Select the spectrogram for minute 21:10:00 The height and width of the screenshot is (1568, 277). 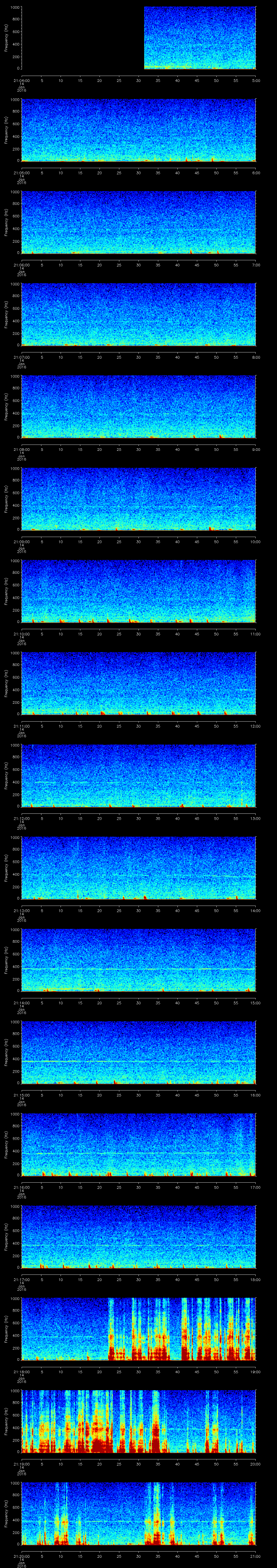pos(139,591)
